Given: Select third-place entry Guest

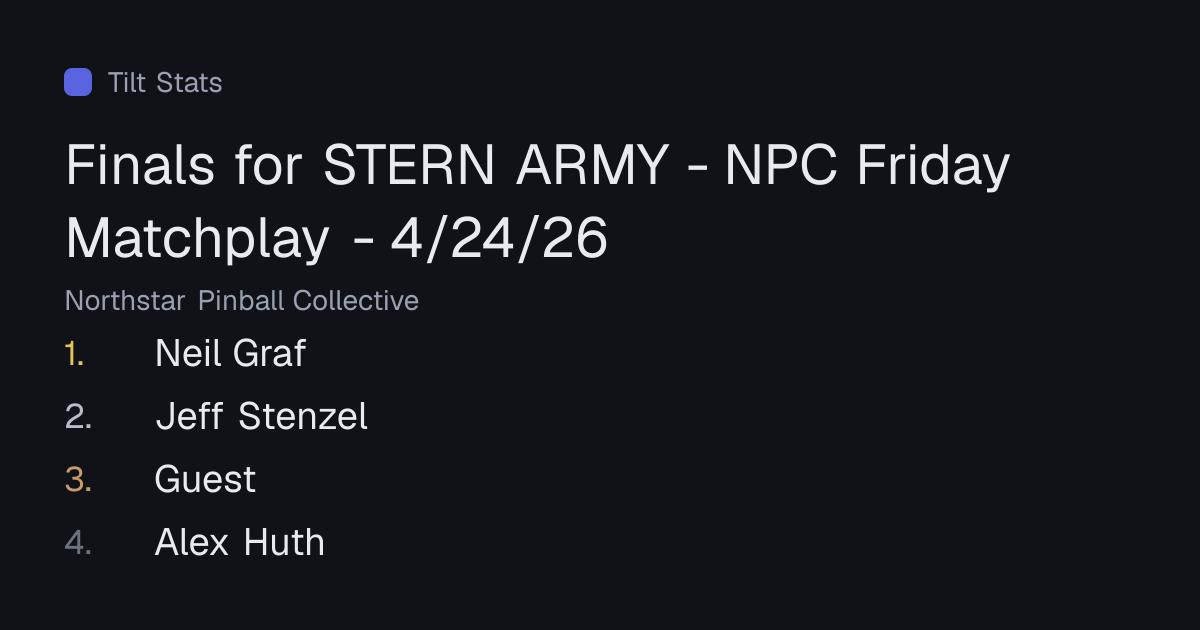Looking at the screenshot, I should (x=205, y=479).
